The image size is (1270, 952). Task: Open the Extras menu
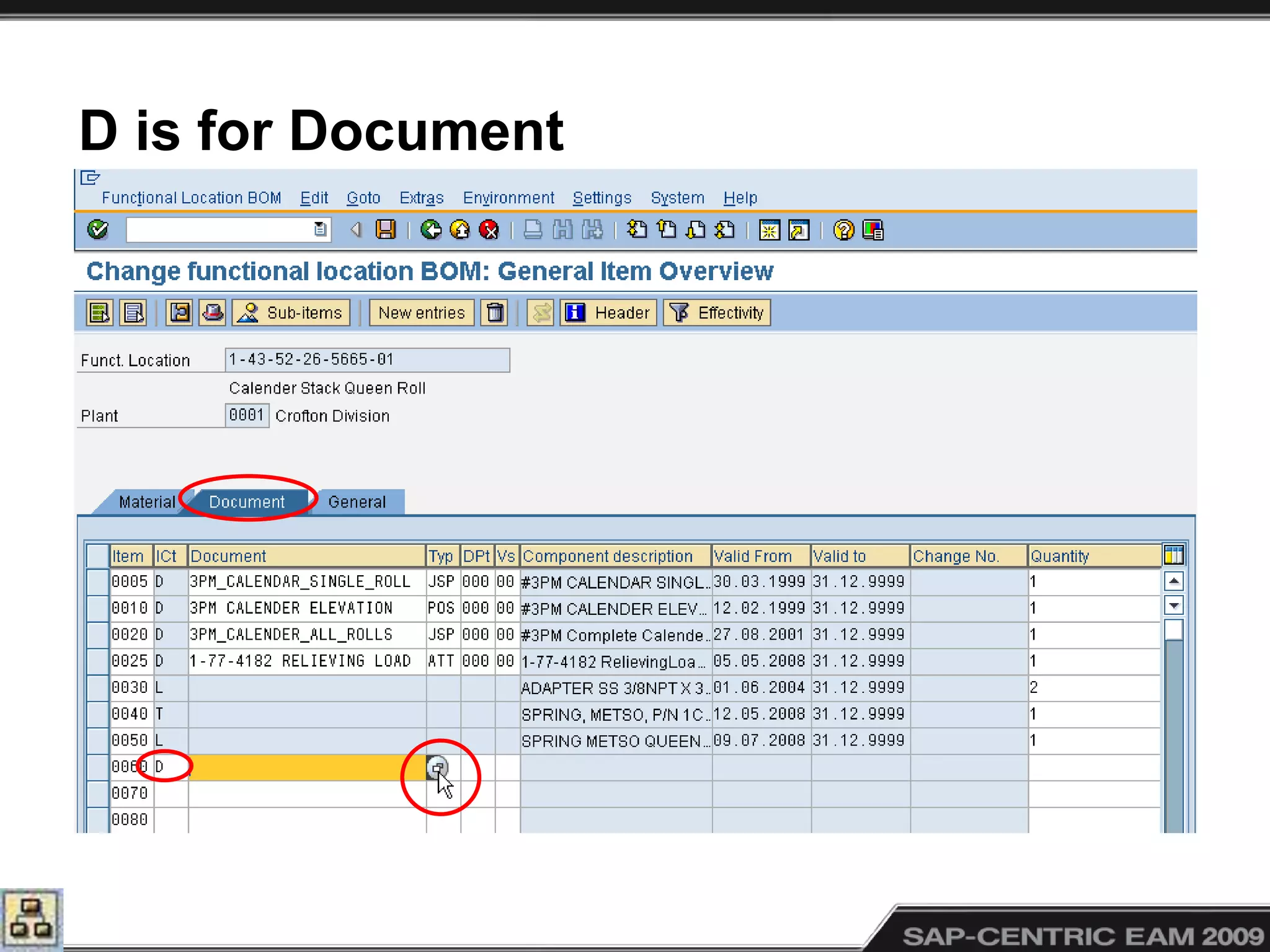pos(421,198)
